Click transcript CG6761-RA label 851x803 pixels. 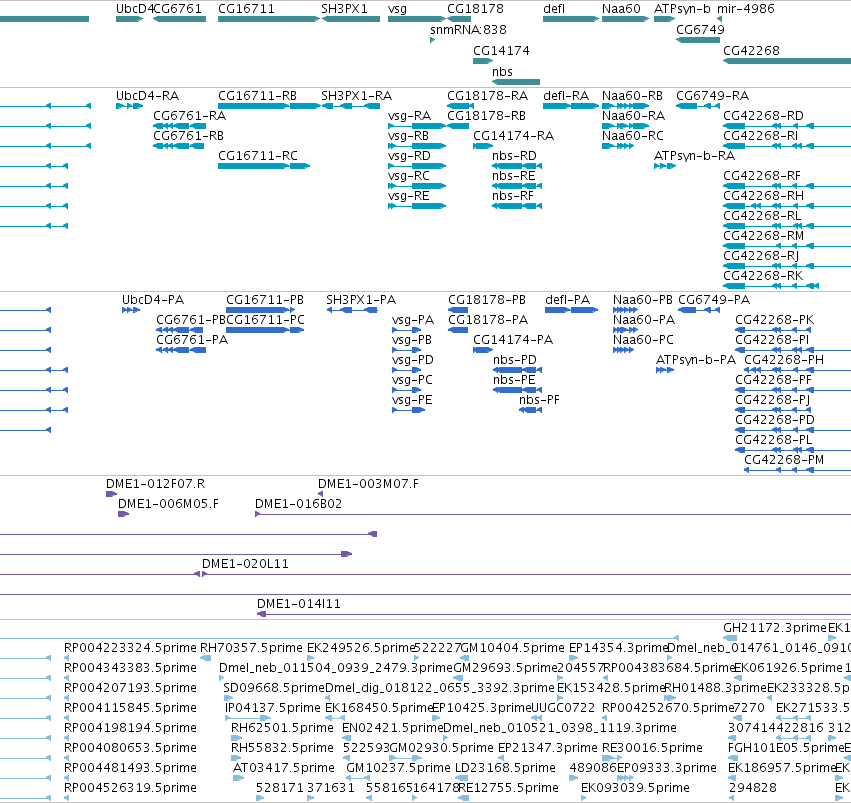click(x=189, y=116)
